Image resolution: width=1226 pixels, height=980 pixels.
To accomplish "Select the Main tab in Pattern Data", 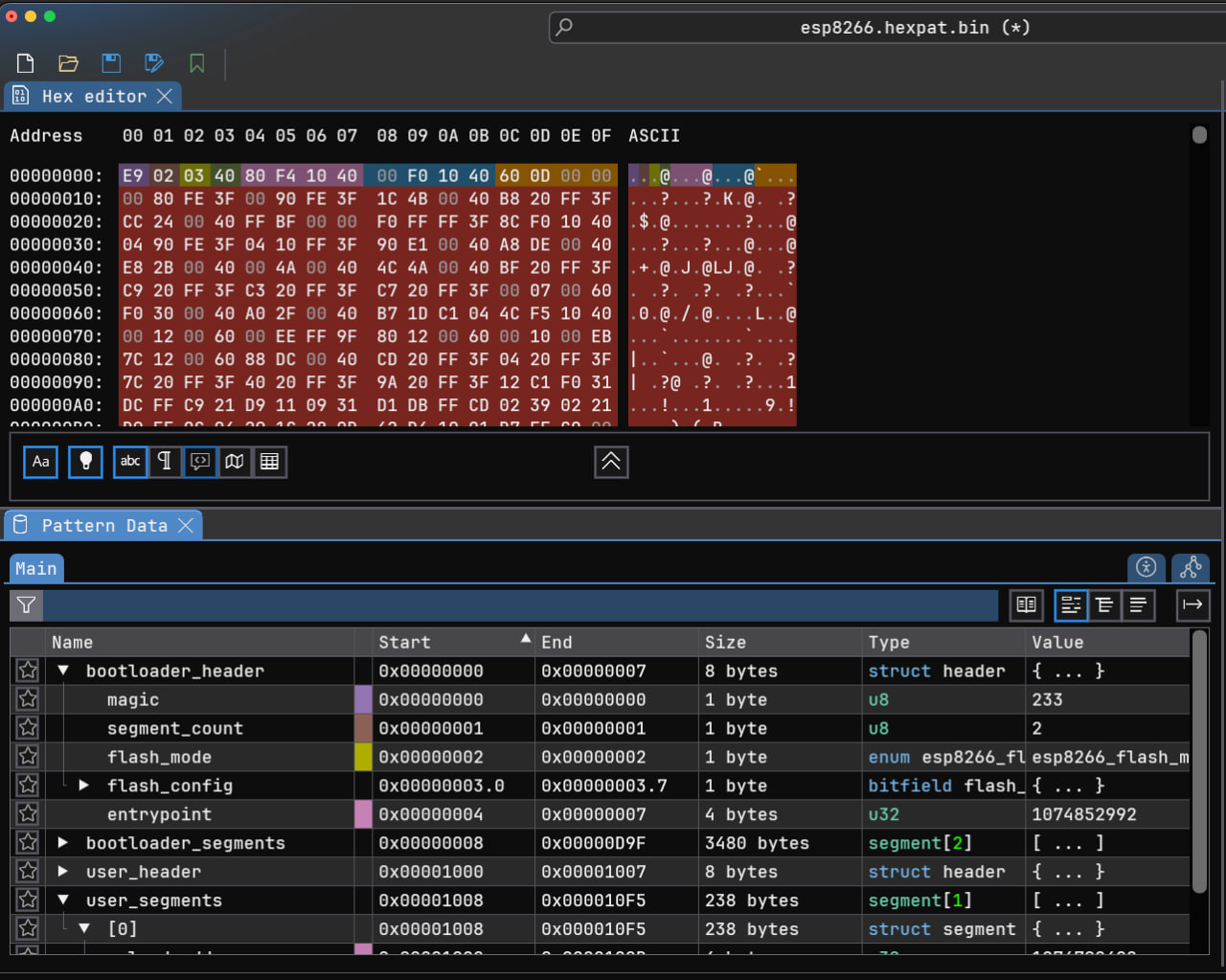I will 35,568.
